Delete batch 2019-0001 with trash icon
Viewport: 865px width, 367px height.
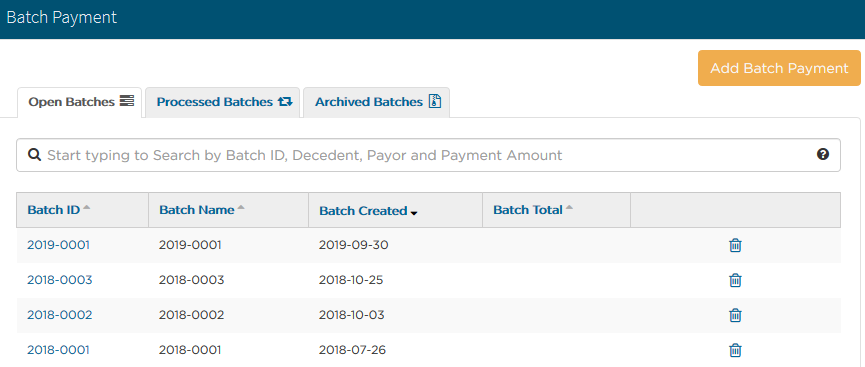pos(735,245)
